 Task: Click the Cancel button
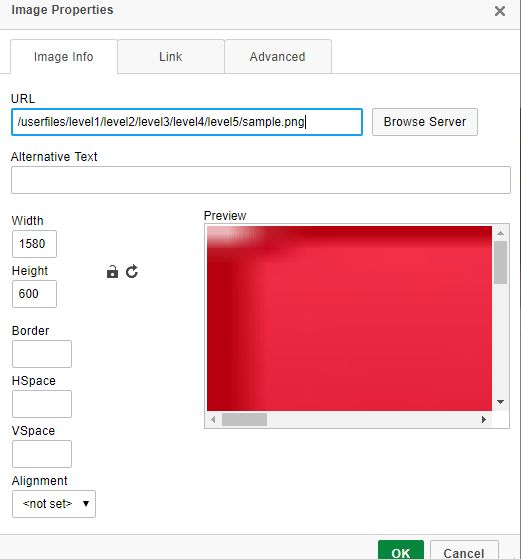tap(464, 551)
